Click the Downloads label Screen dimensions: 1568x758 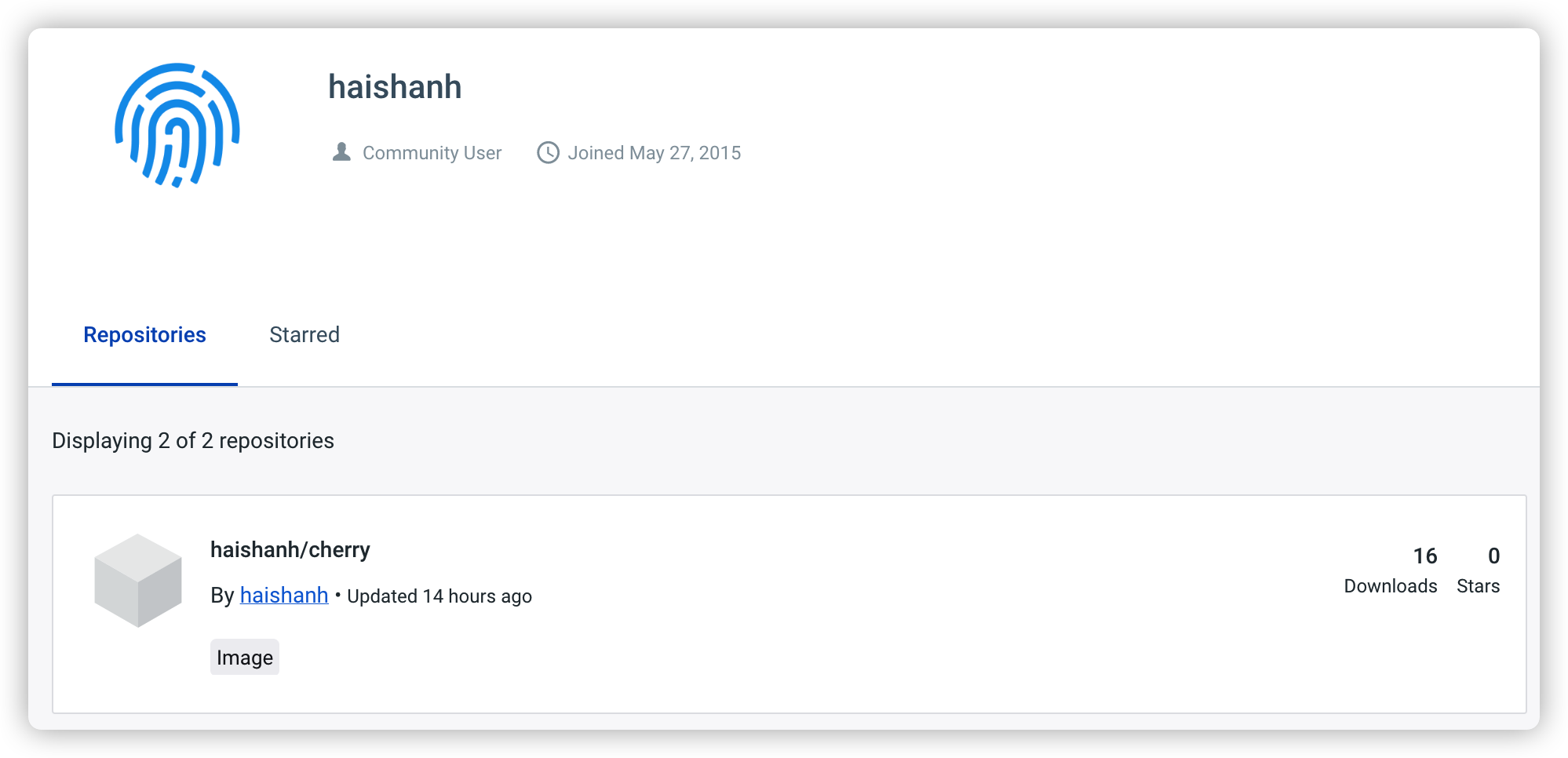(x=1391, y=586)
